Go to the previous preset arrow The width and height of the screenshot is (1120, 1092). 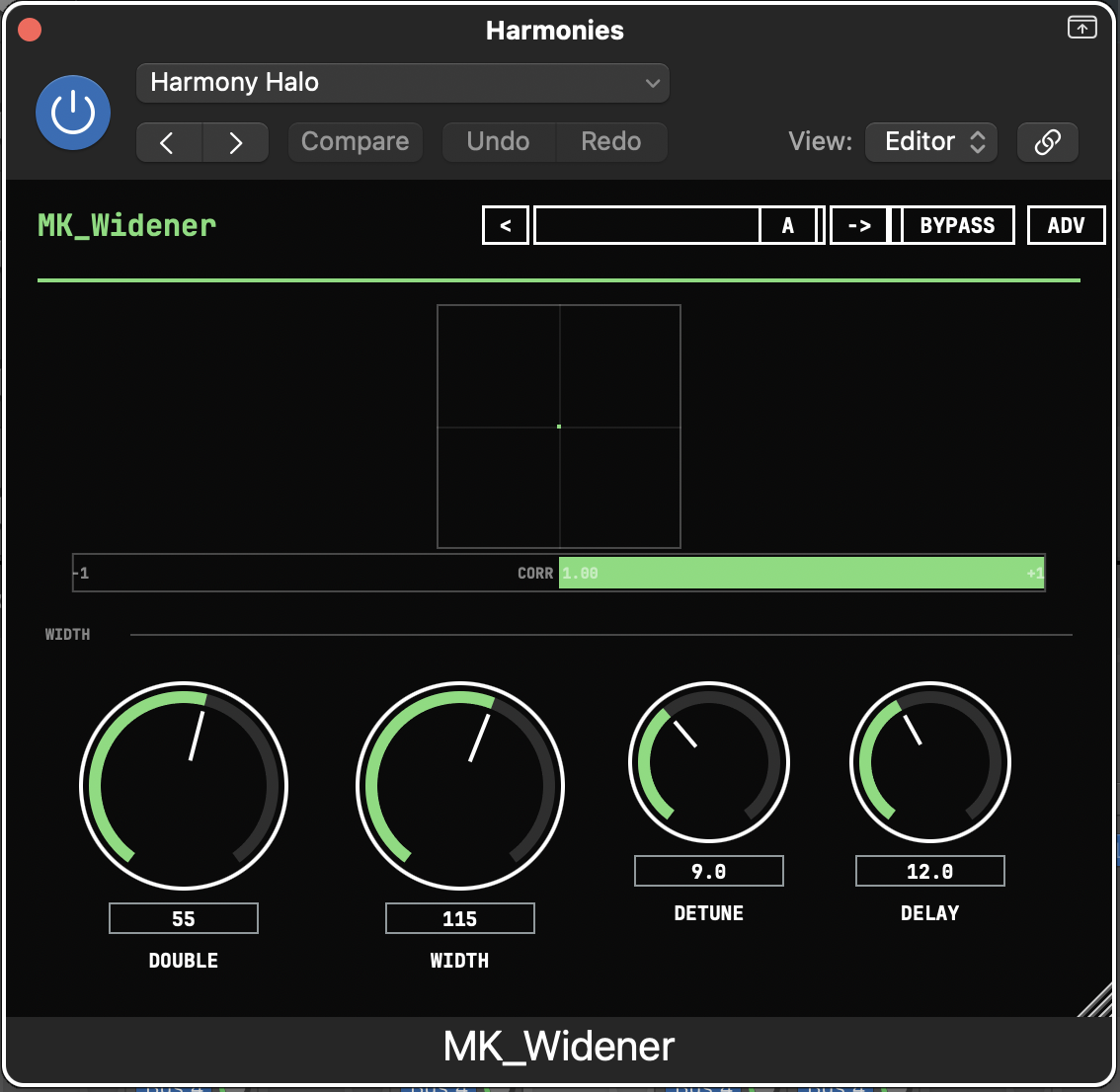[x=169, y=142]
